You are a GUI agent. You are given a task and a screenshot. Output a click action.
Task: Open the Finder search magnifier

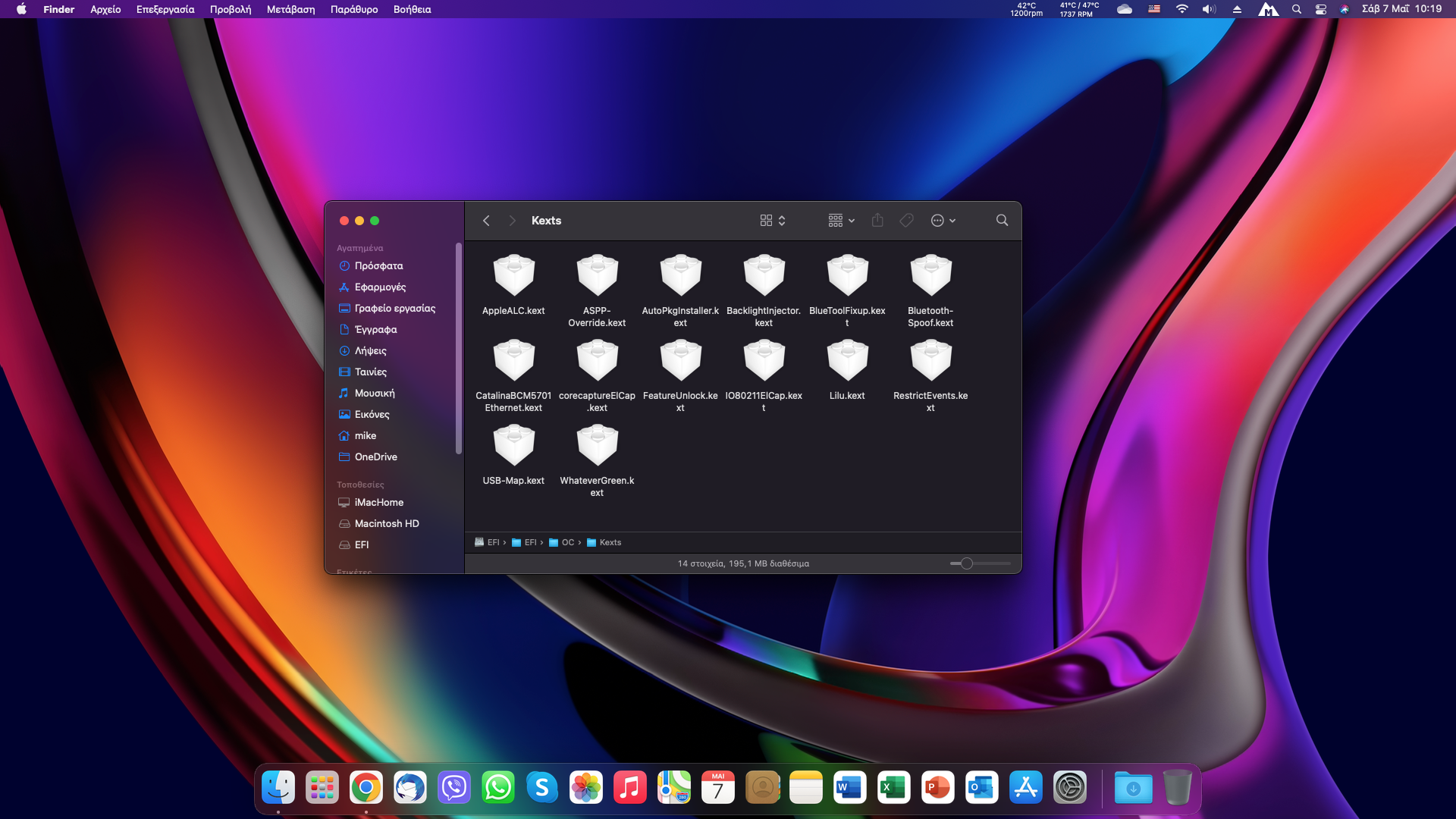pyautogui.click(x=1002, y=221)
